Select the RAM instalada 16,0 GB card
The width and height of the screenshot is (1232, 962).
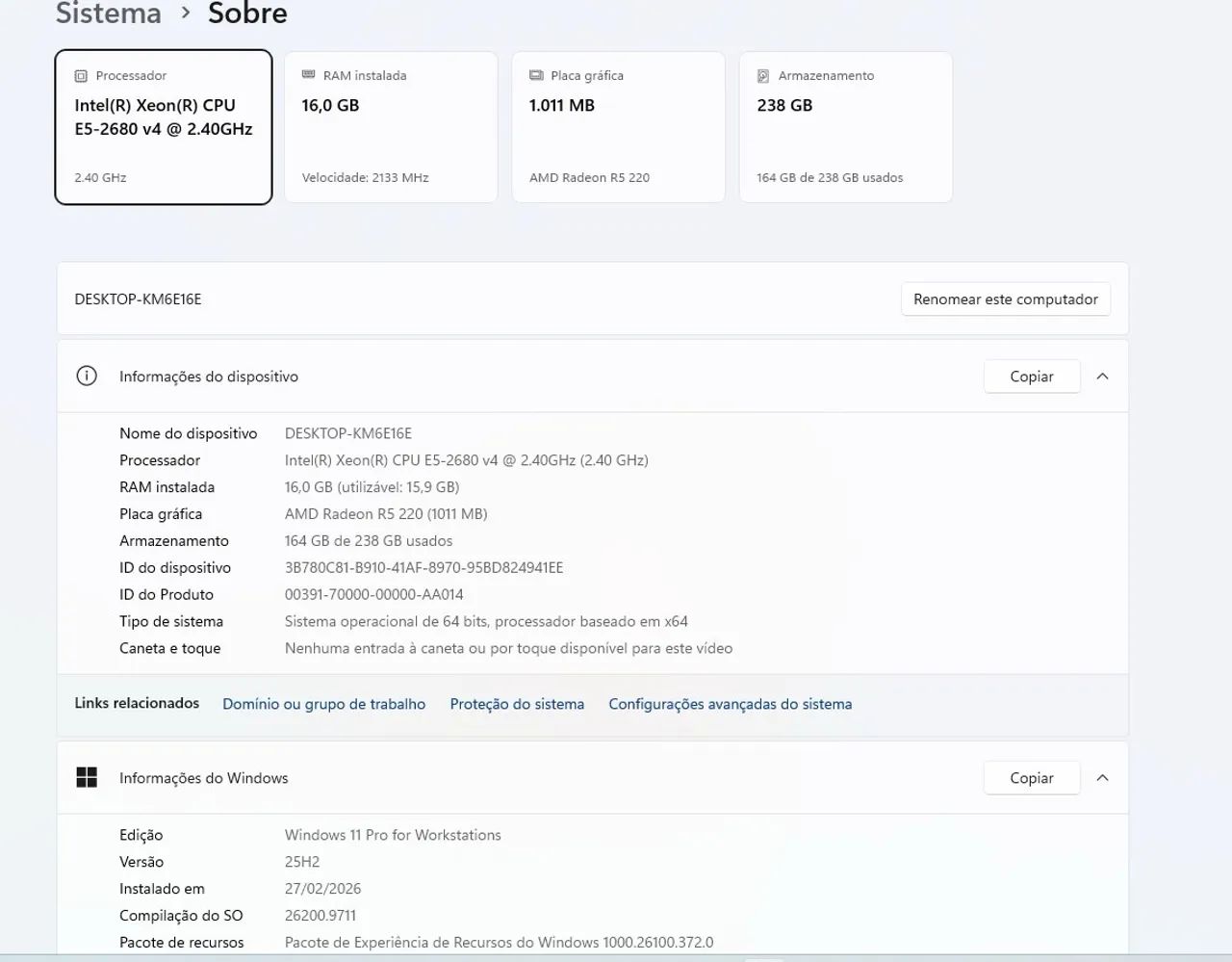[391, 127]
